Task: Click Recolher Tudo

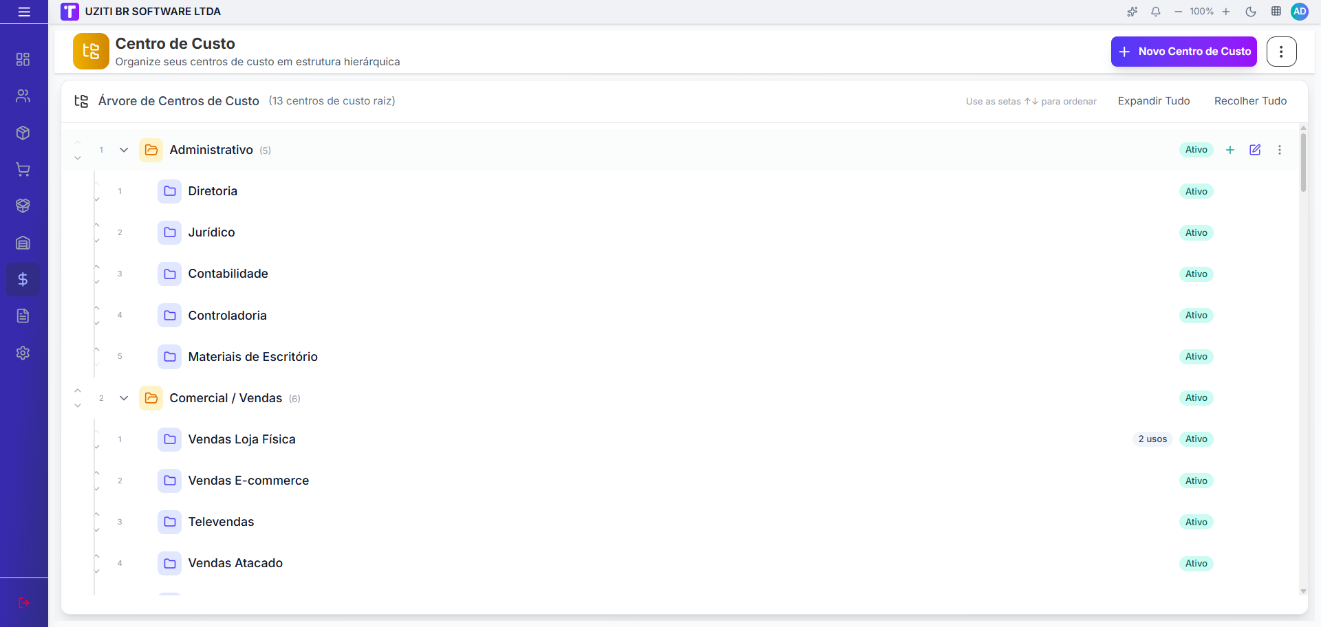Action: (1250, 101)
